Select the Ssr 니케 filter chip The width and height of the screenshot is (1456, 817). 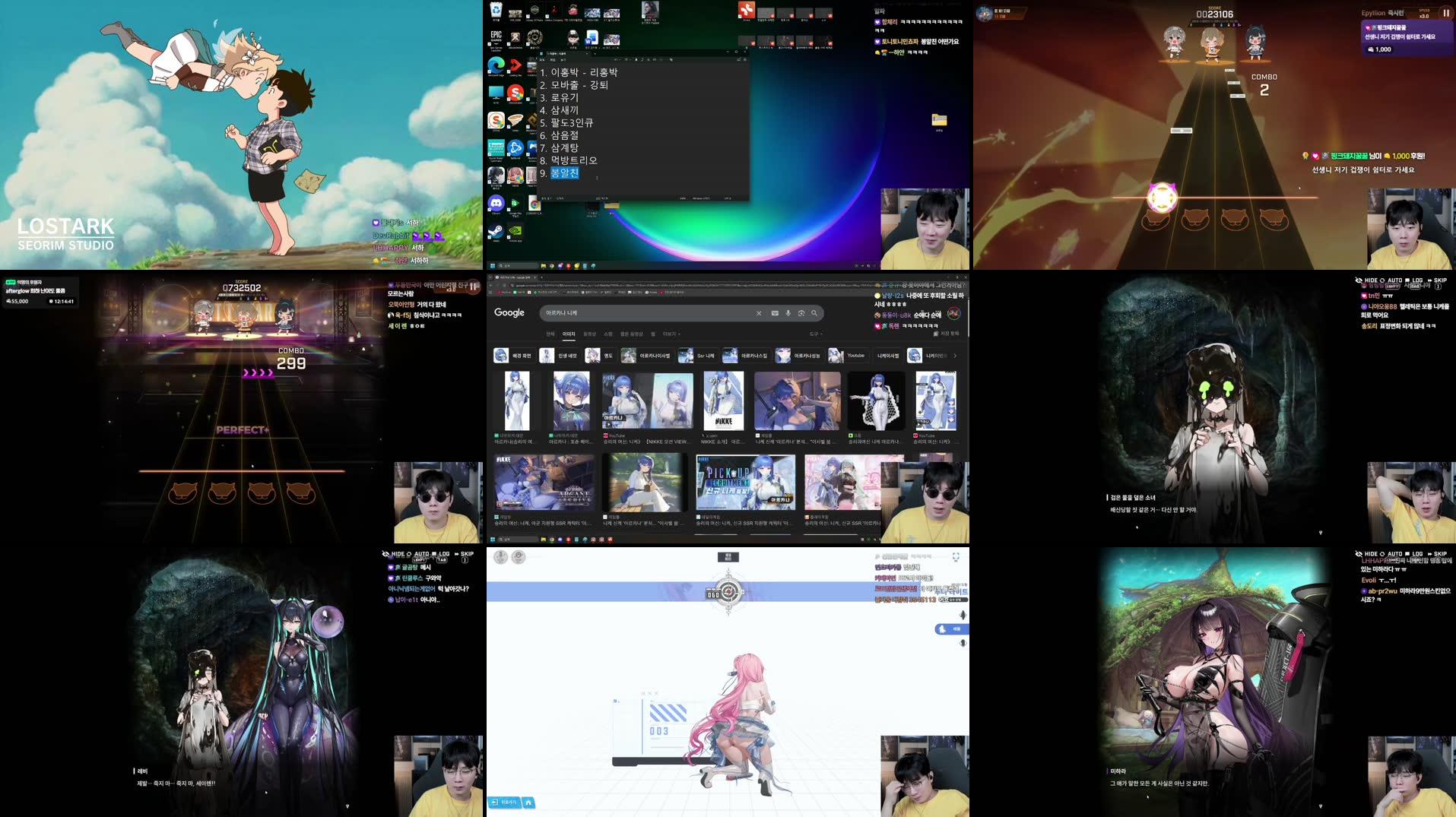click(x=697, y=356)
